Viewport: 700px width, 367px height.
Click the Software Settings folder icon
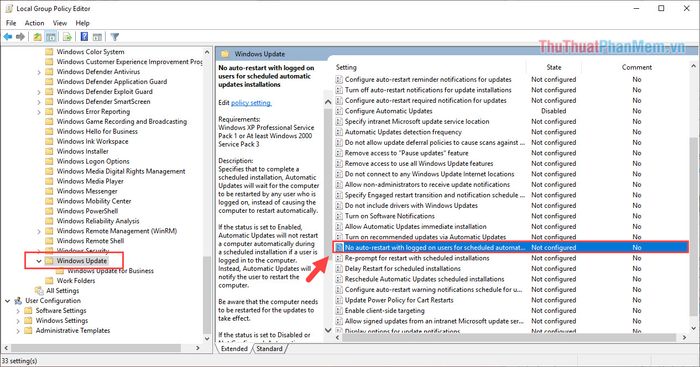pos(29,311)
